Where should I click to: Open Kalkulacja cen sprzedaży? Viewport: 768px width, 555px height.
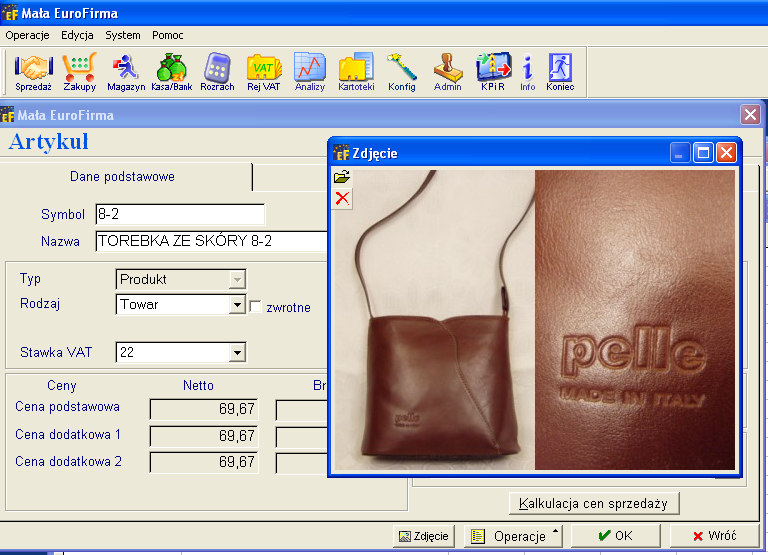tap(594, 504)
